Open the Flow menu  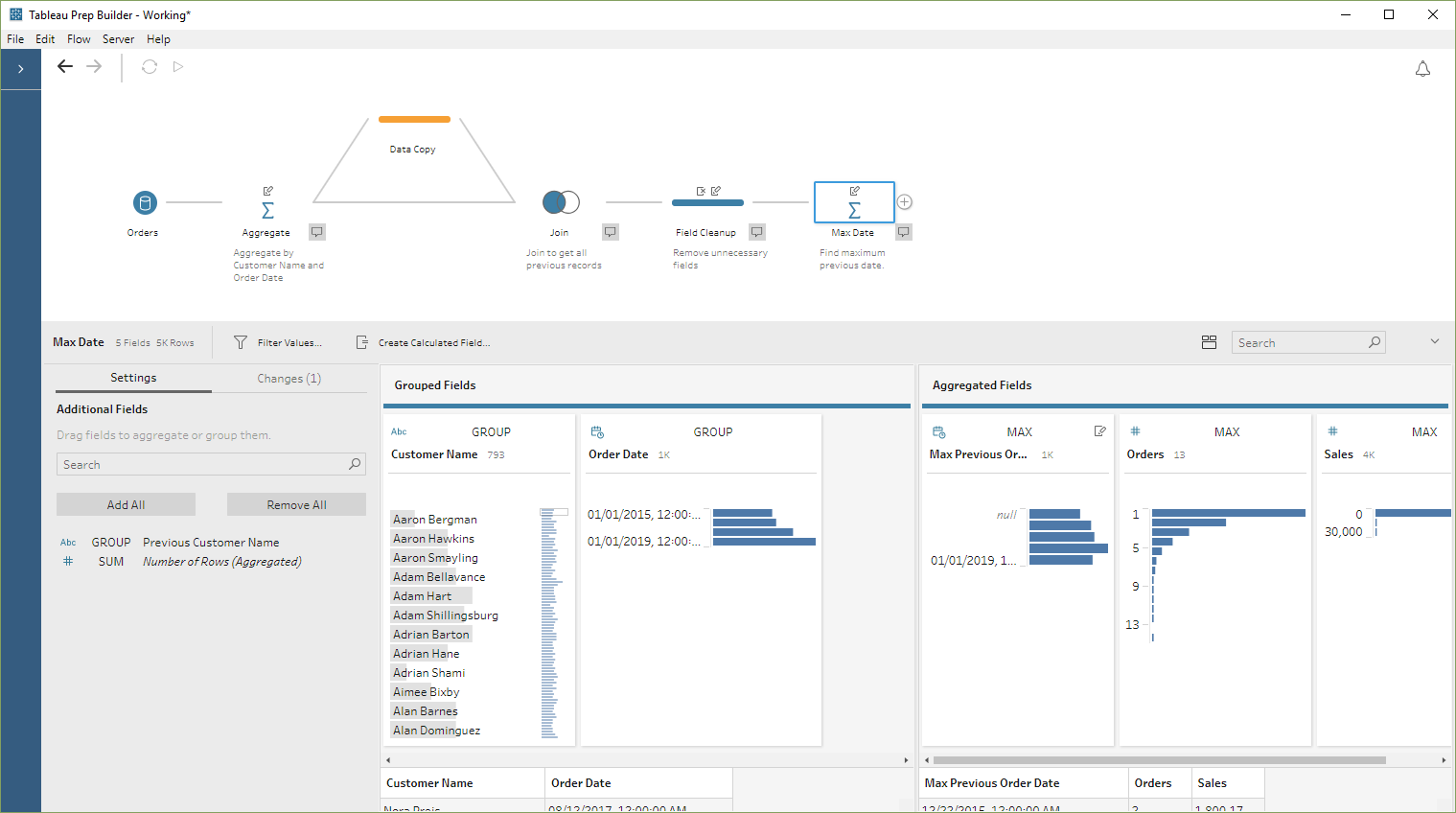79,39
